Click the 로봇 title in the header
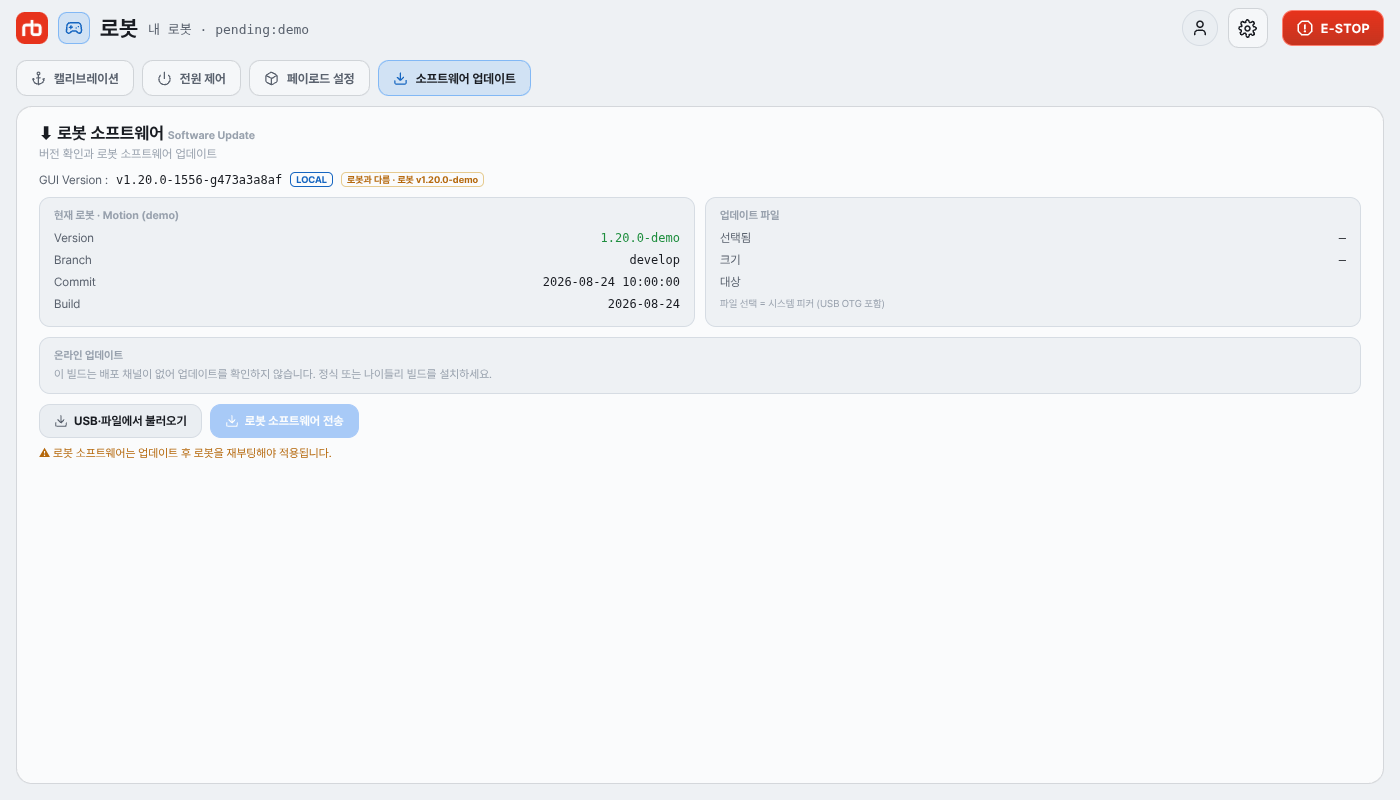1400x800 pixels. [x=118, y=28]
